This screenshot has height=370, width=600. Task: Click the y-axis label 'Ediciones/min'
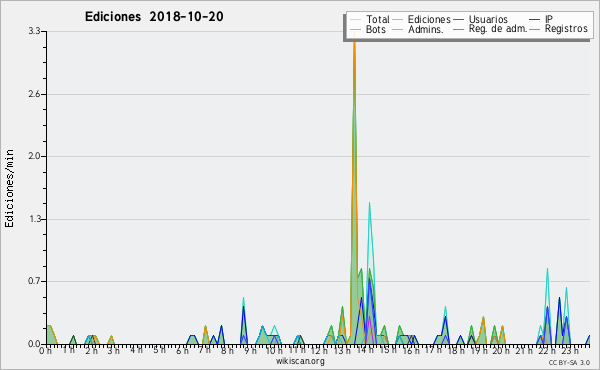(9, 188)
